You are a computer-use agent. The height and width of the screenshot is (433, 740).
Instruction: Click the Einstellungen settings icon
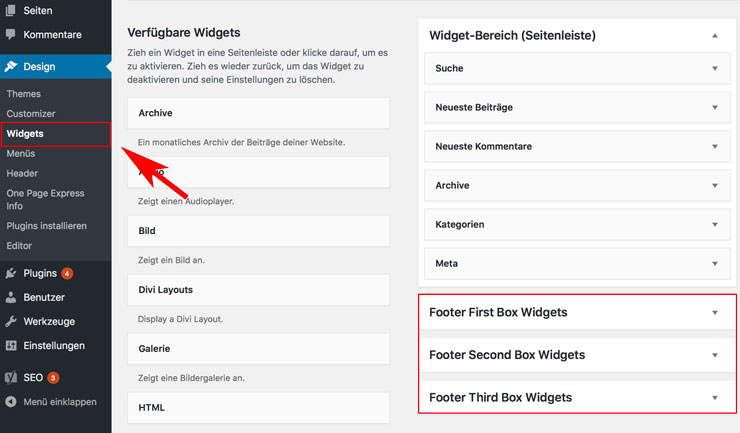pos(10,345)
